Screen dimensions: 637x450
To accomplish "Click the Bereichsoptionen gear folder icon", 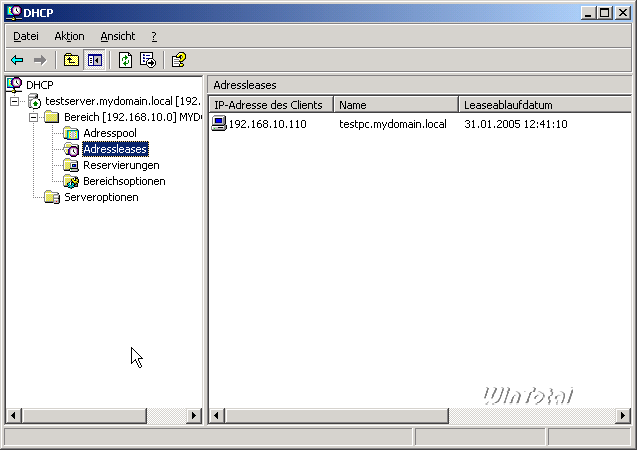I will tap(71, 182).
